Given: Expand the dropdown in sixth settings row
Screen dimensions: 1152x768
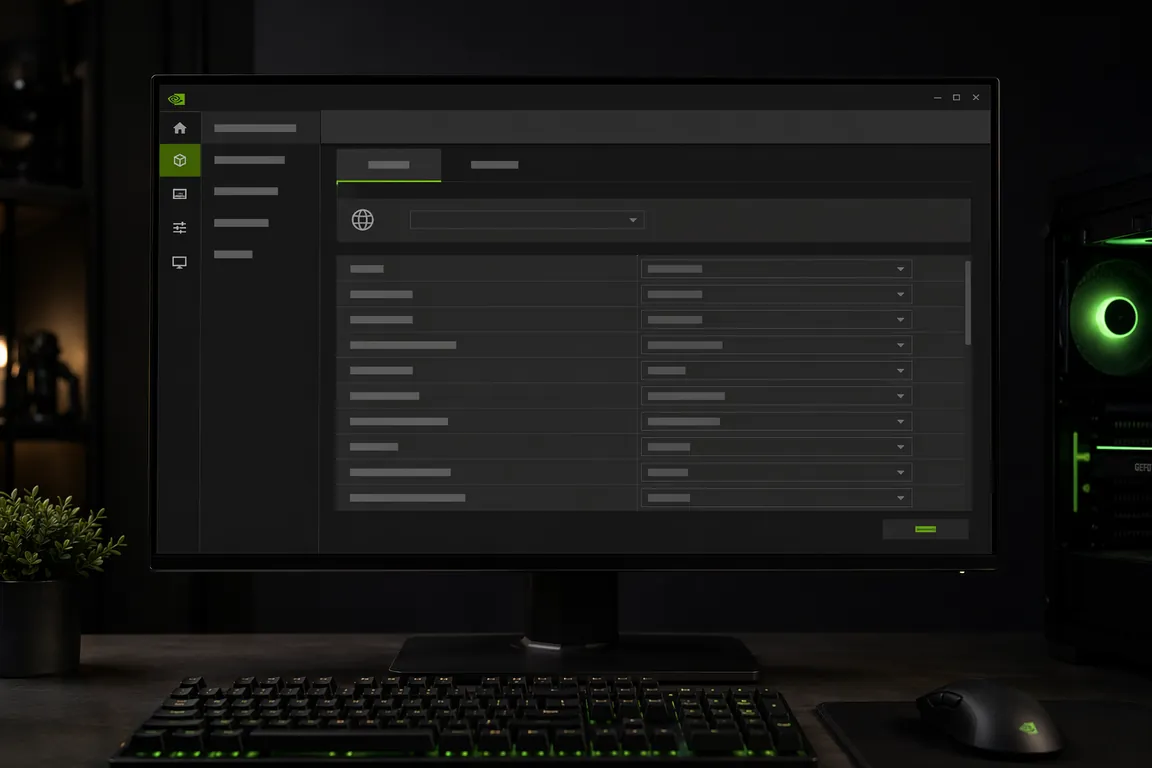Looking at the screenshot, I should [777, 396].
